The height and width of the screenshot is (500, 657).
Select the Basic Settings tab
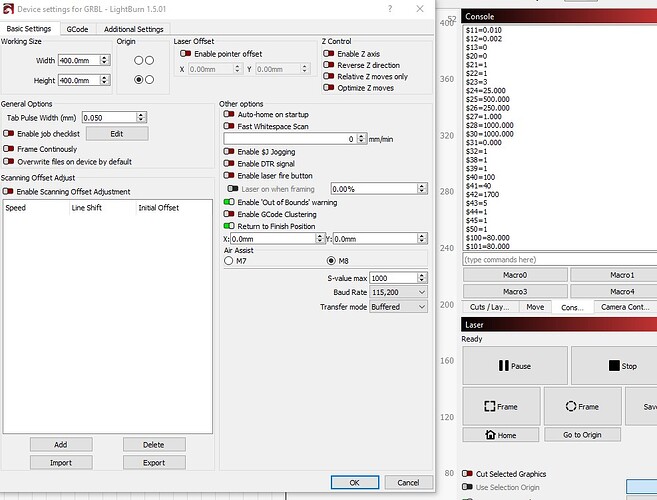pos(29,28)
